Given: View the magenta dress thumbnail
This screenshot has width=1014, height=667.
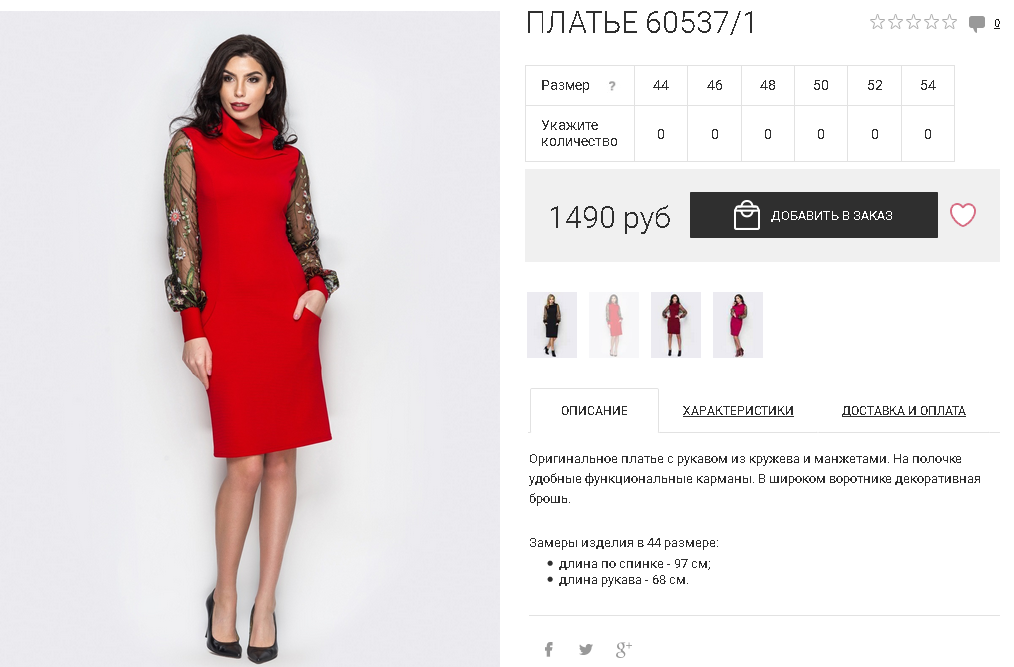Looking at the screenshot, I should click(738, 325).
